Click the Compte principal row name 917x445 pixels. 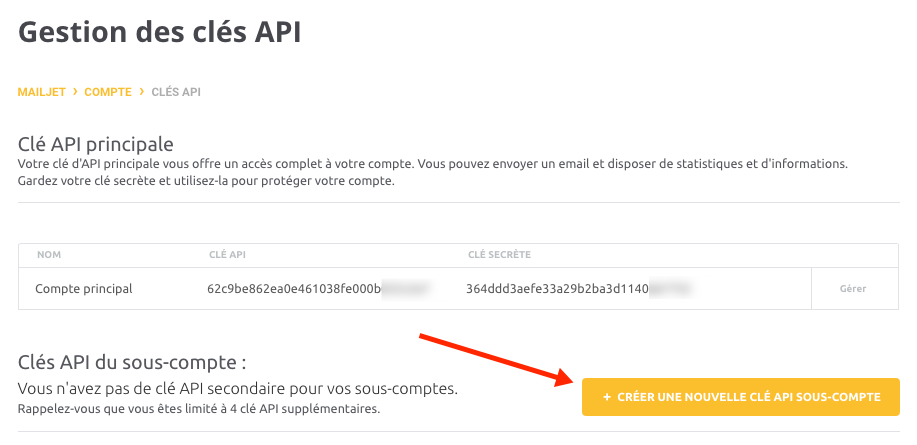(84, 288)
